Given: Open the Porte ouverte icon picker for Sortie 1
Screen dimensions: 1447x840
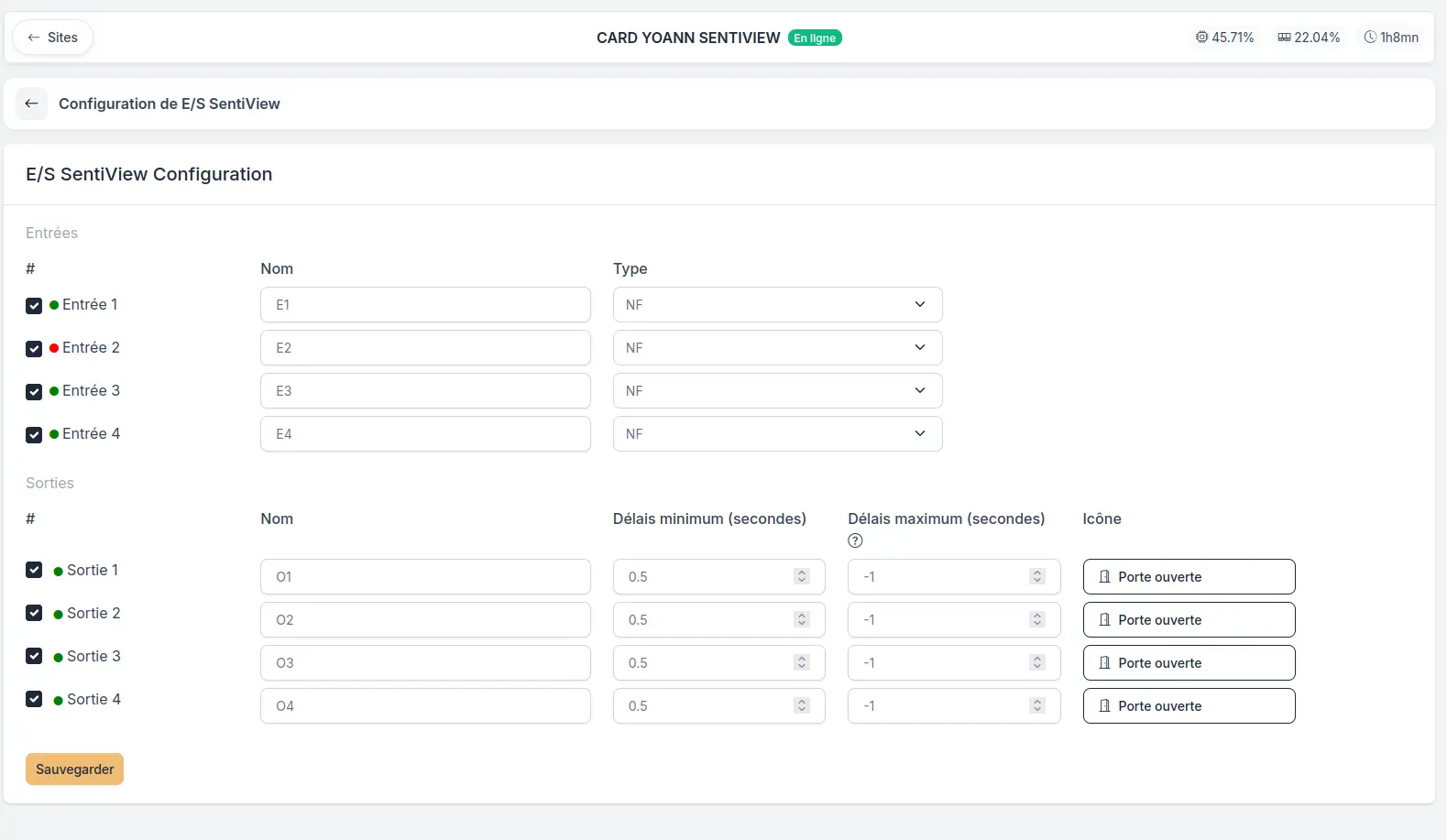Looking at the screenshot, I should (1189, 577).
